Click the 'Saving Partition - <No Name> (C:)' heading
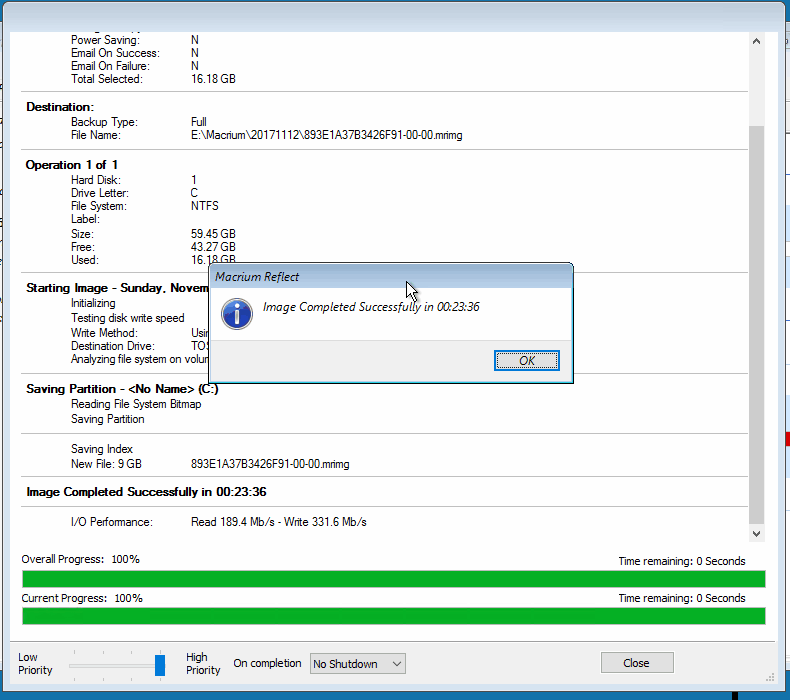This screenshot has width=790, height=700. tap(122, 389)
